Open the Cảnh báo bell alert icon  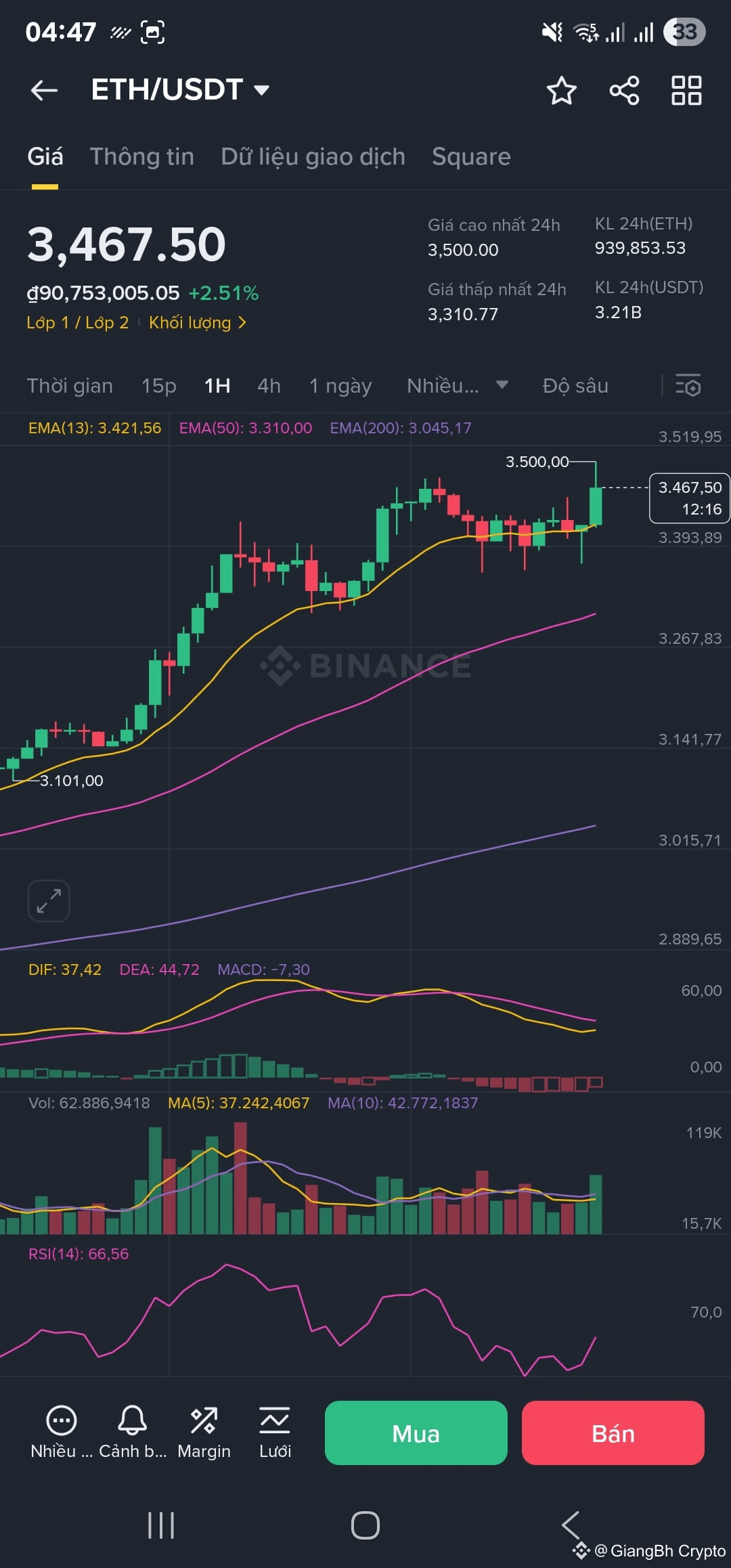[x=133, y=1432]
